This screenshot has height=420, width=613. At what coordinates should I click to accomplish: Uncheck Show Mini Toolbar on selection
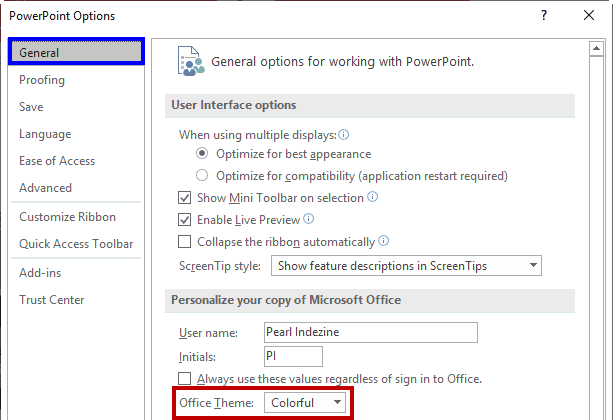185,197
